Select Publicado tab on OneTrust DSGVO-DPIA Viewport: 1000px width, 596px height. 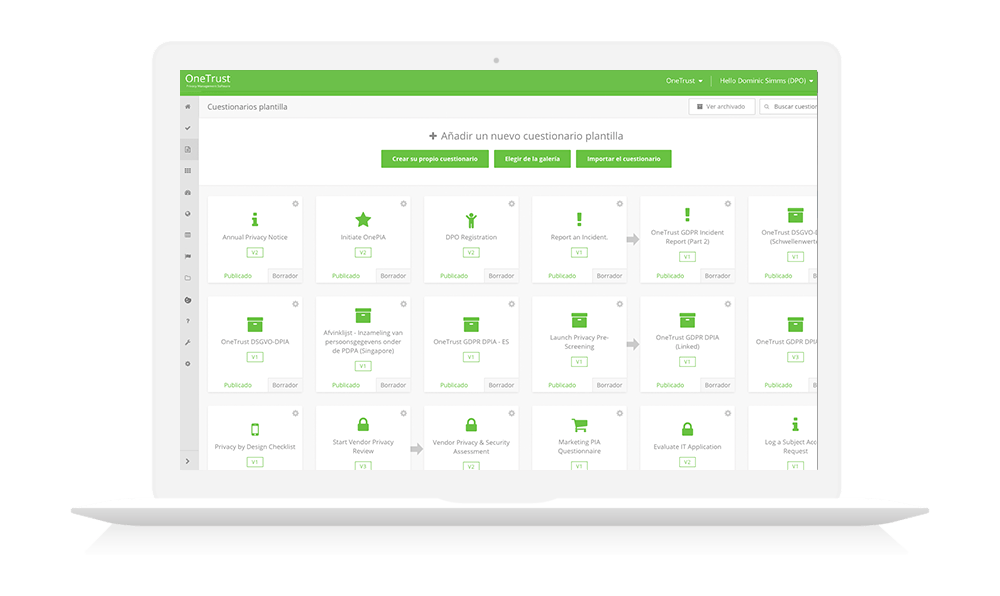tap(238, 385)
